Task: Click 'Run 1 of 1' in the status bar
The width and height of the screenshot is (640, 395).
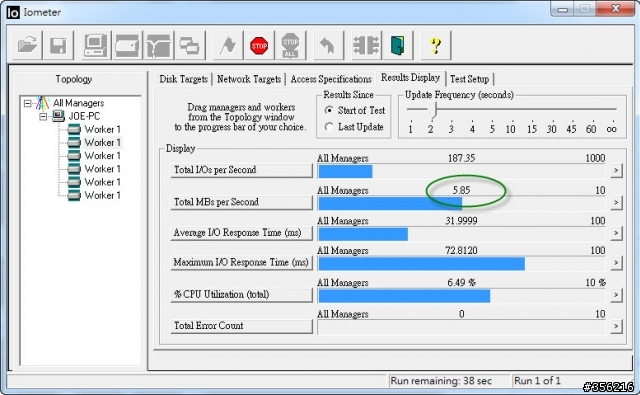Action: tap(538, 381)
